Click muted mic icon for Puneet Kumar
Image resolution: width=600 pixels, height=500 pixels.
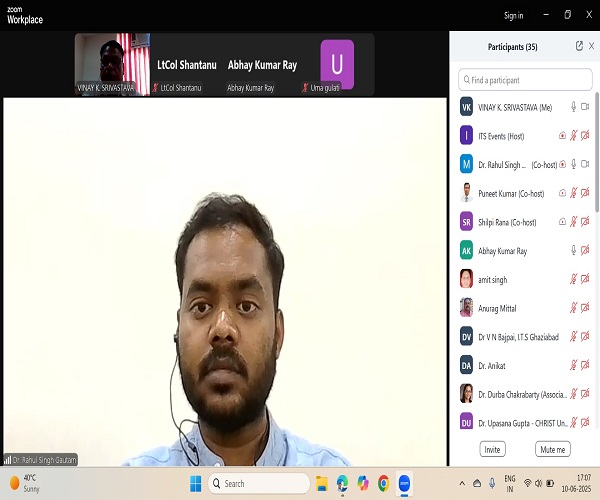pos(573,193)
